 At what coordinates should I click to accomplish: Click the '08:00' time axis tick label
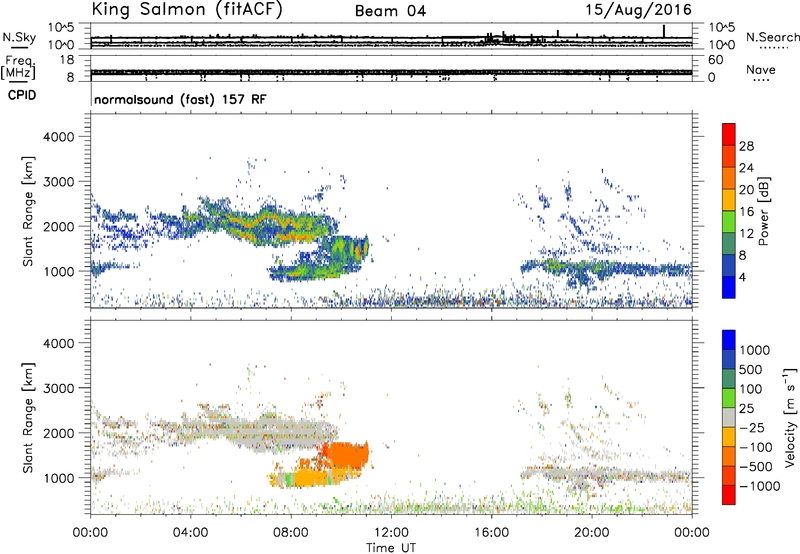pyautogui.click(x=291, y=533)
